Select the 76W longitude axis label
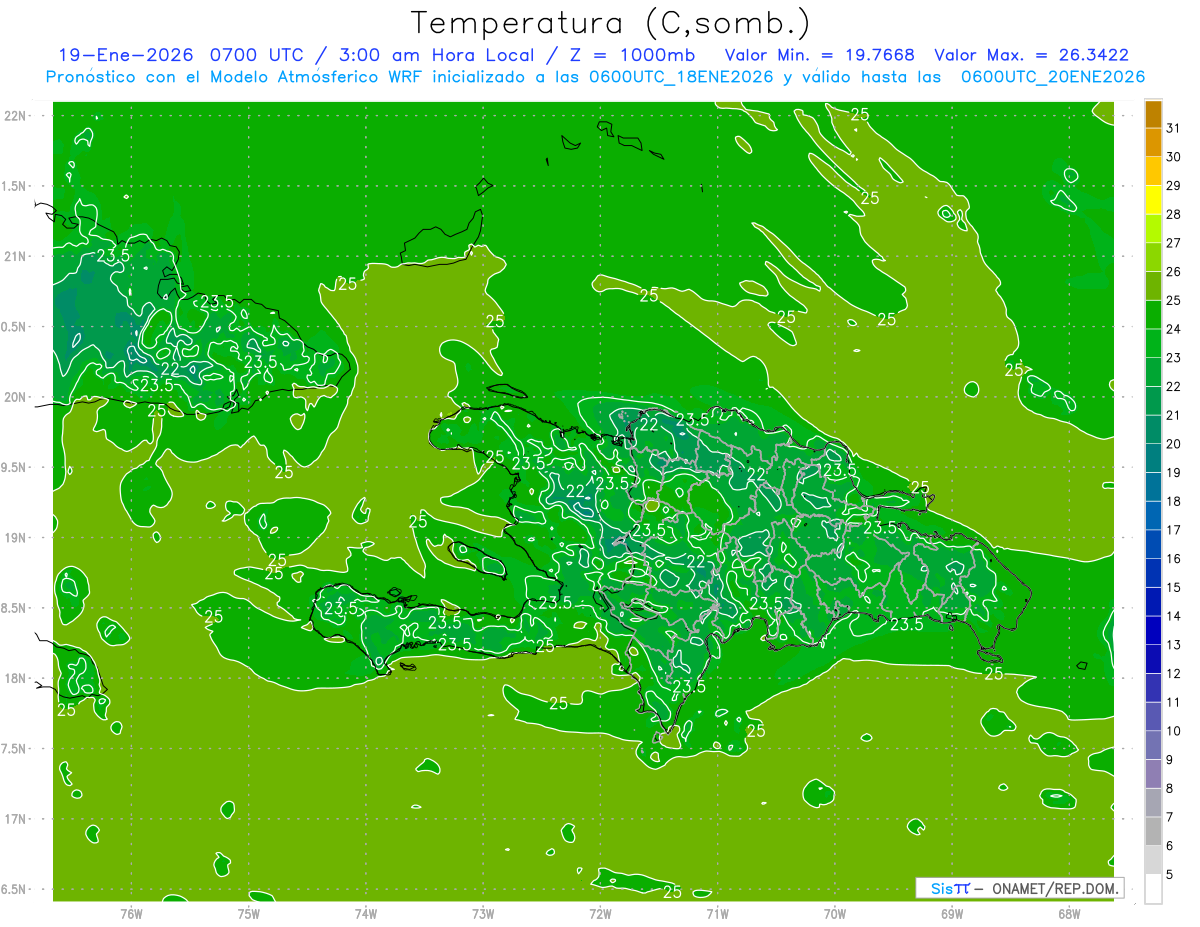 pyautogui.click(x=131, y=913)
